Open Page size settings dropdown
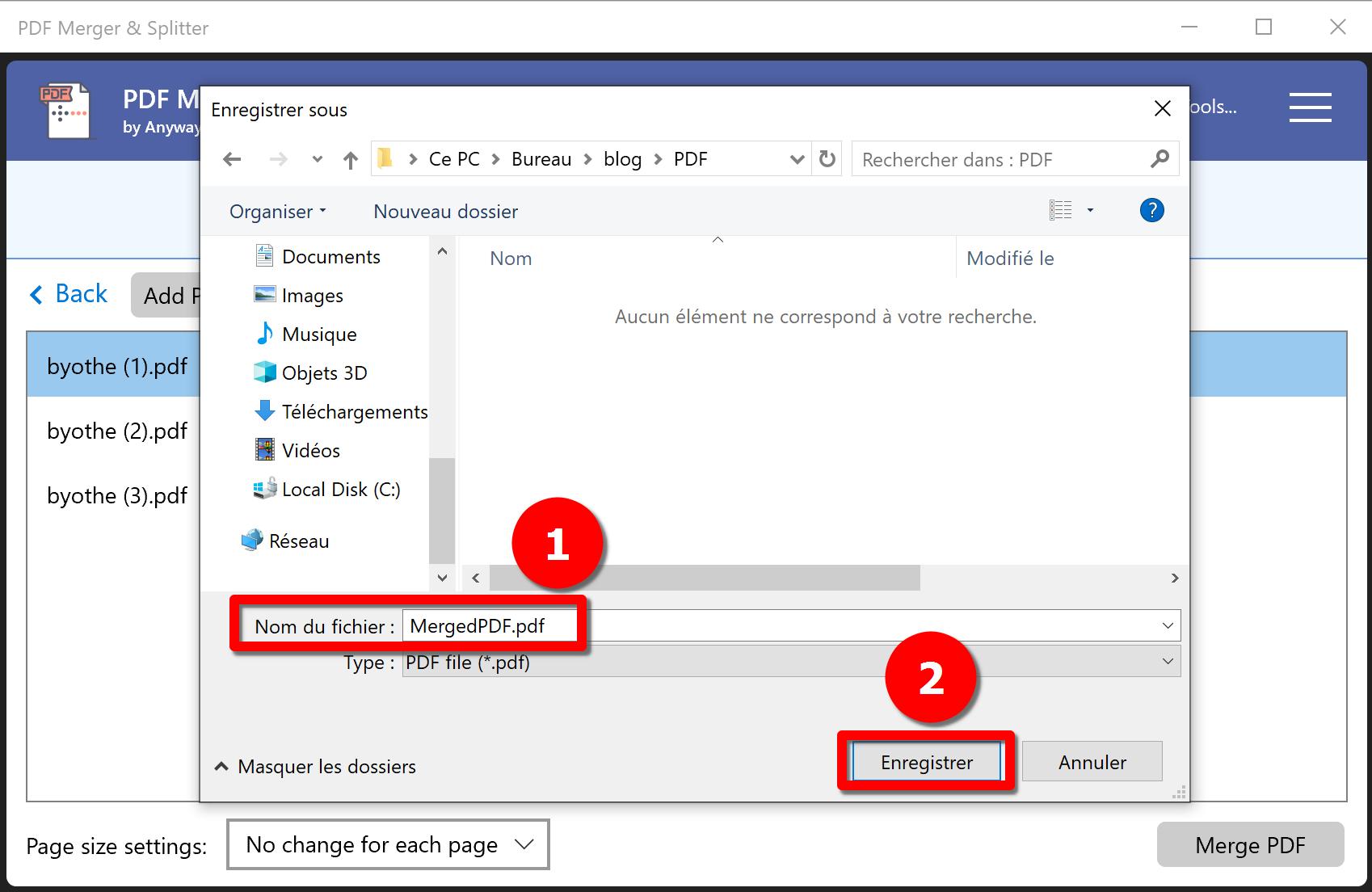Screen dimensions: 1372x892 tap(388, 844)
